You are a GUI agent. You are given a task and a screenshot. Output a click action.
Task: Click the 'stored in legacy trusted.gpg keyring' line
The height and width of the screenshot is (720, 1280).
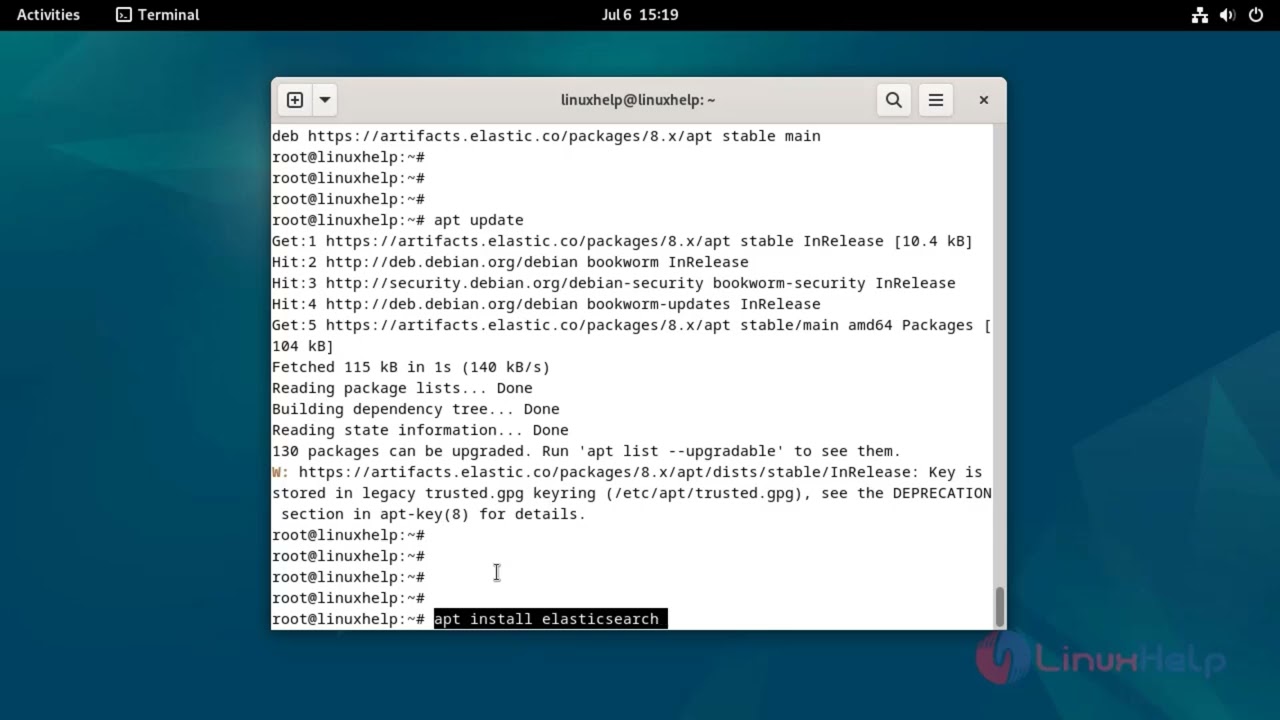[x=632, y=493]
